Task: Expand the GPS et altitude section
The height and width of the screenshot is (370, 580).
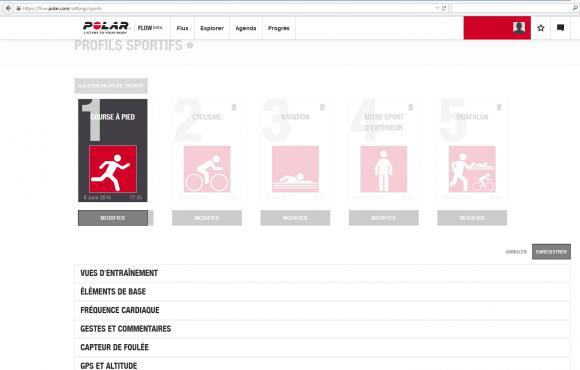Action: point(322,364)
